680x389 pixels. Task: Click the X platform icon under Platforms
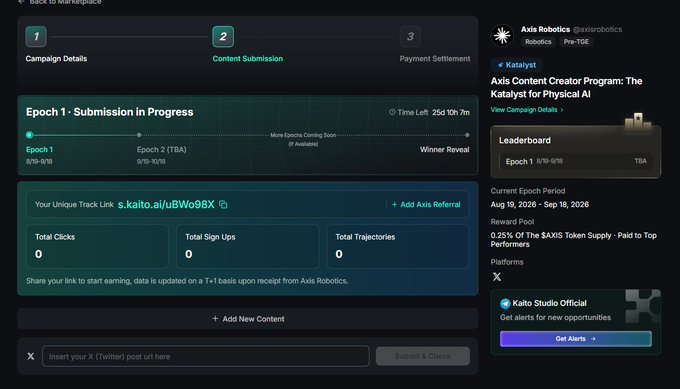[497, 277]
